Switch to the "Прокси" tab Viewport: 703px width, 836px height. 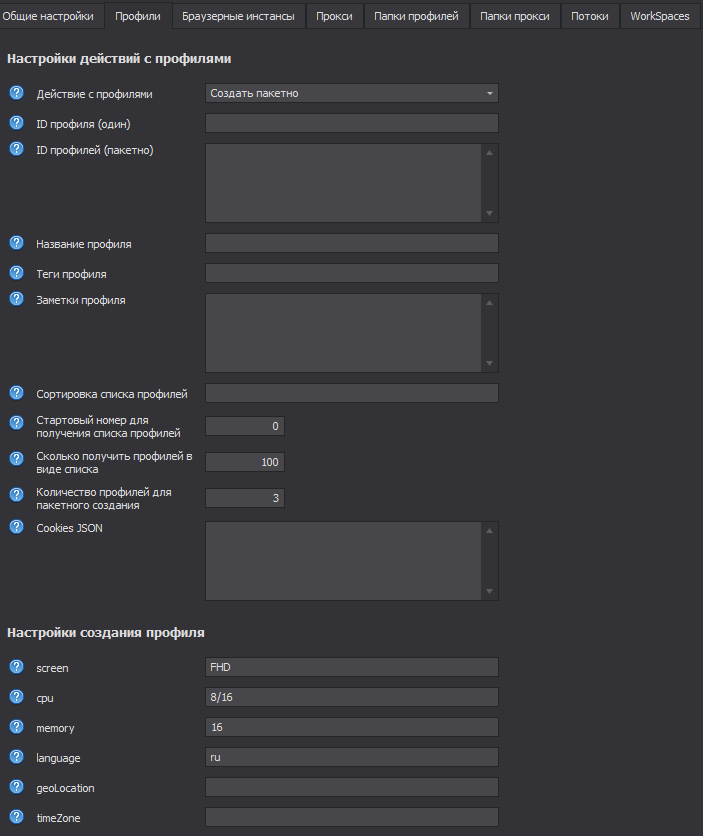[x=334, y=16]
